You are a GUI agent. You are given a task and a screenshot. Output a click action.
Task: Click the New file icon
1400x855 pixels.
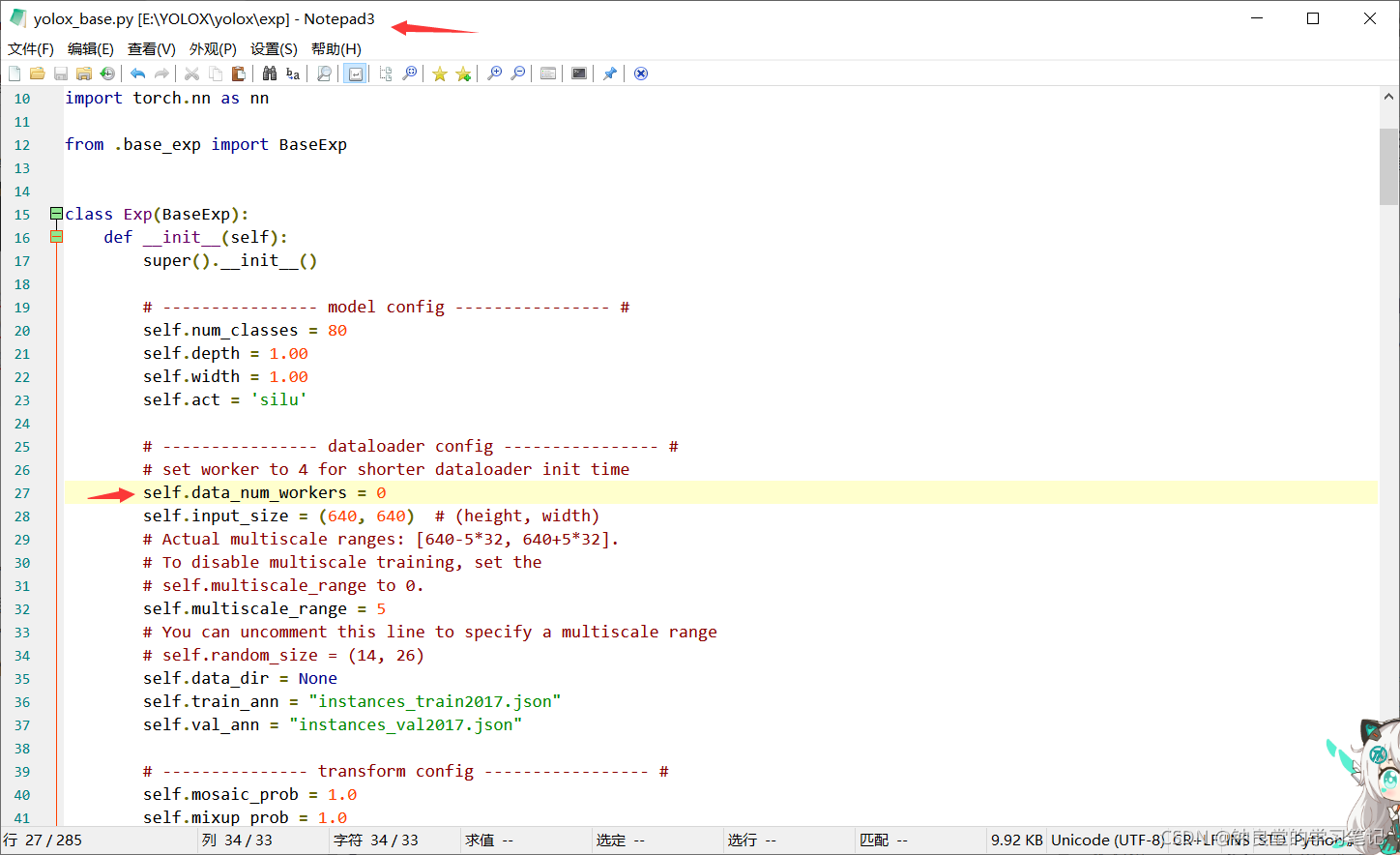(x=15, y=74)
